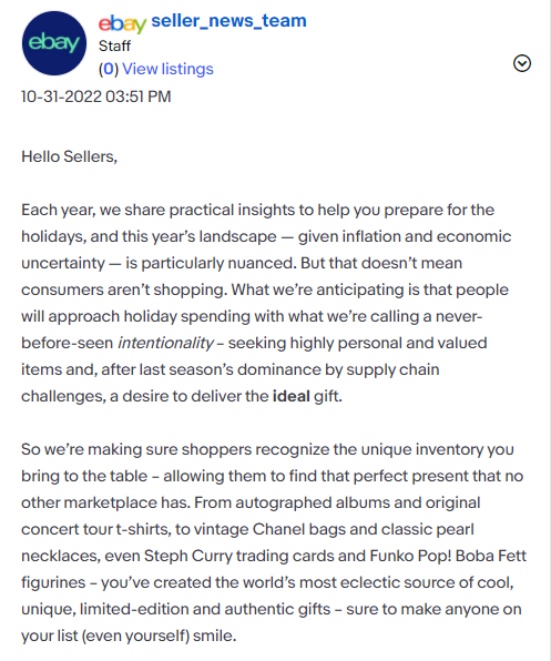Click the phrase "So we're making sure"
The height and width of the screenshot is (661, 551).
point(100,449)
